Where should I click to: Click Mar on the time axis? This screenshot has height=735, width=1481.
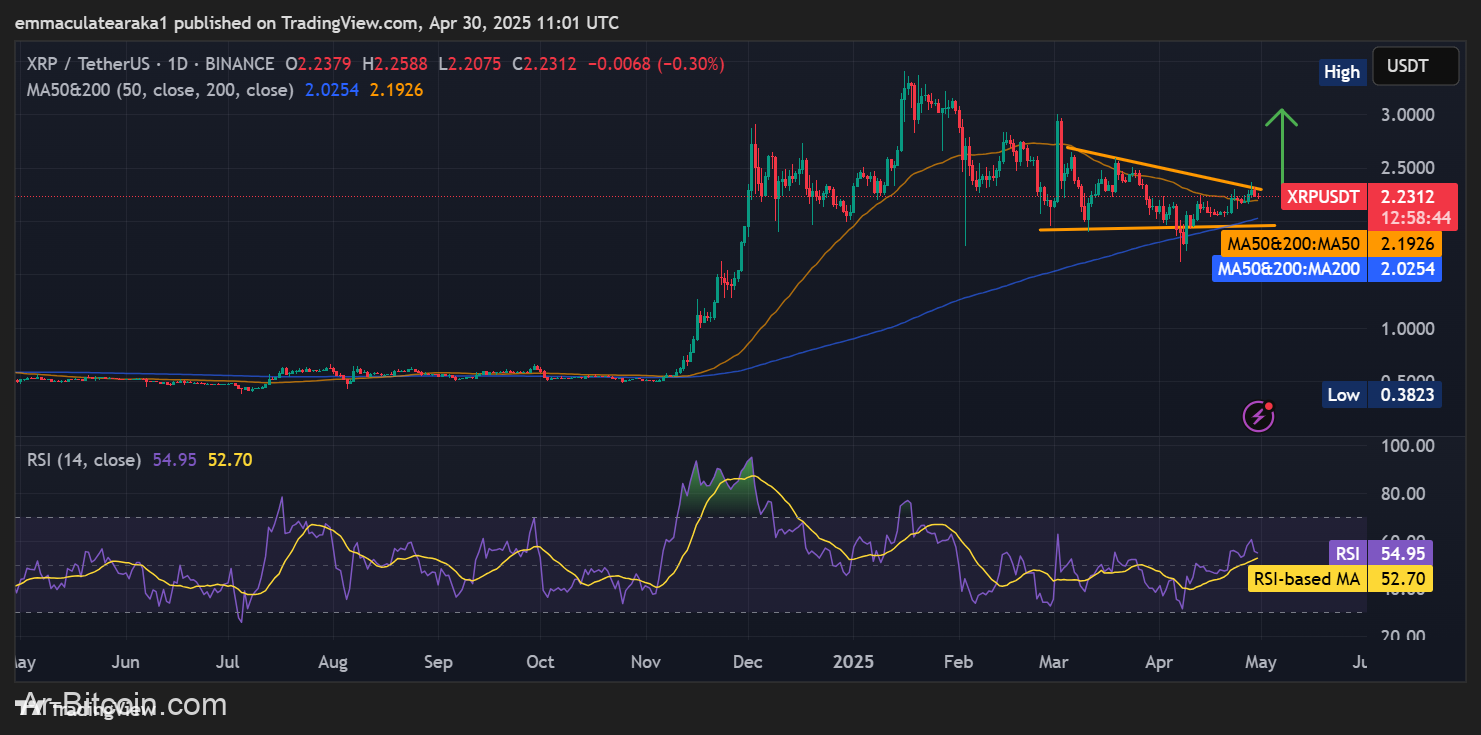pyautogui.click(x=1054, y=662)
